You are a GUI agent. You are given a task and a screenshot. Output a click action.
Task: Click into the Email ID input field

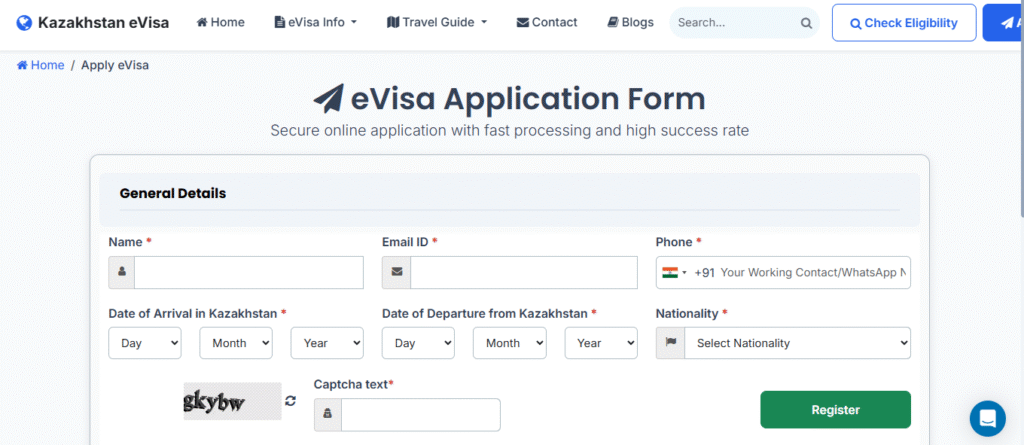tap(523, 272)
